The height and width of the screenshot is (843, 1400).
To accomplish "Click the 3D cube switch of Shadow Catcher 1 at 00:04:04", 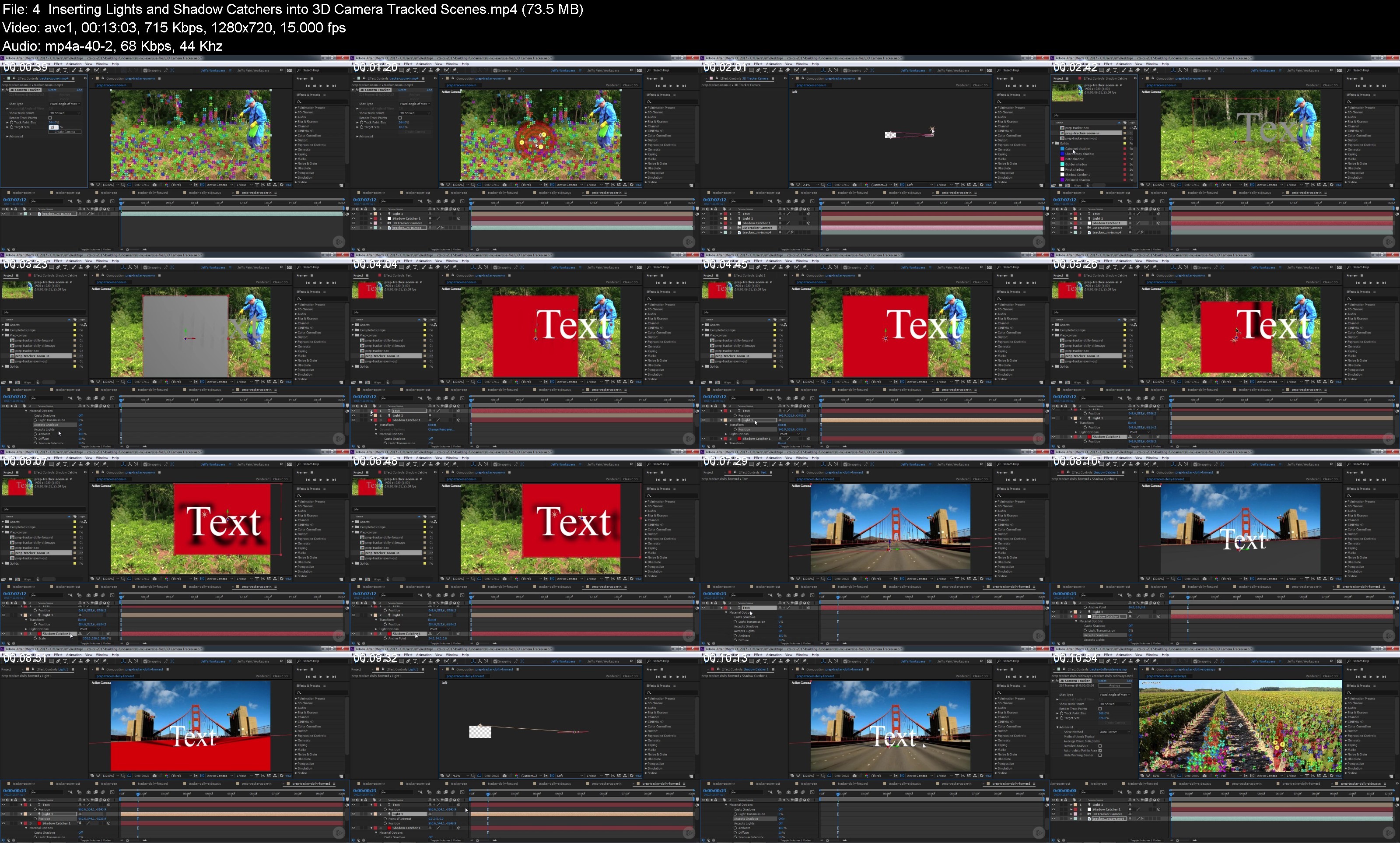I will (458, 420).
